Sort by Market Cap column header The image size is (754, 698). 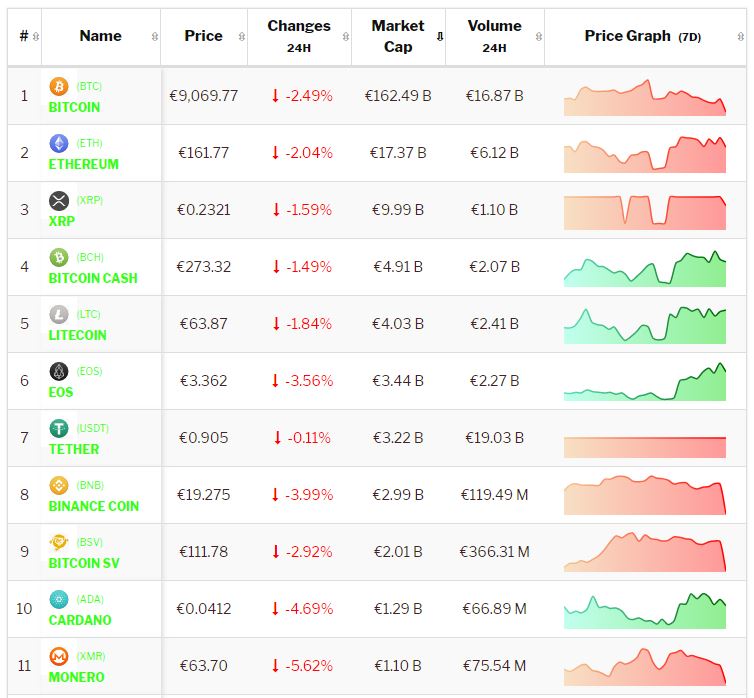pyautogui.click(x=398, y=36)
